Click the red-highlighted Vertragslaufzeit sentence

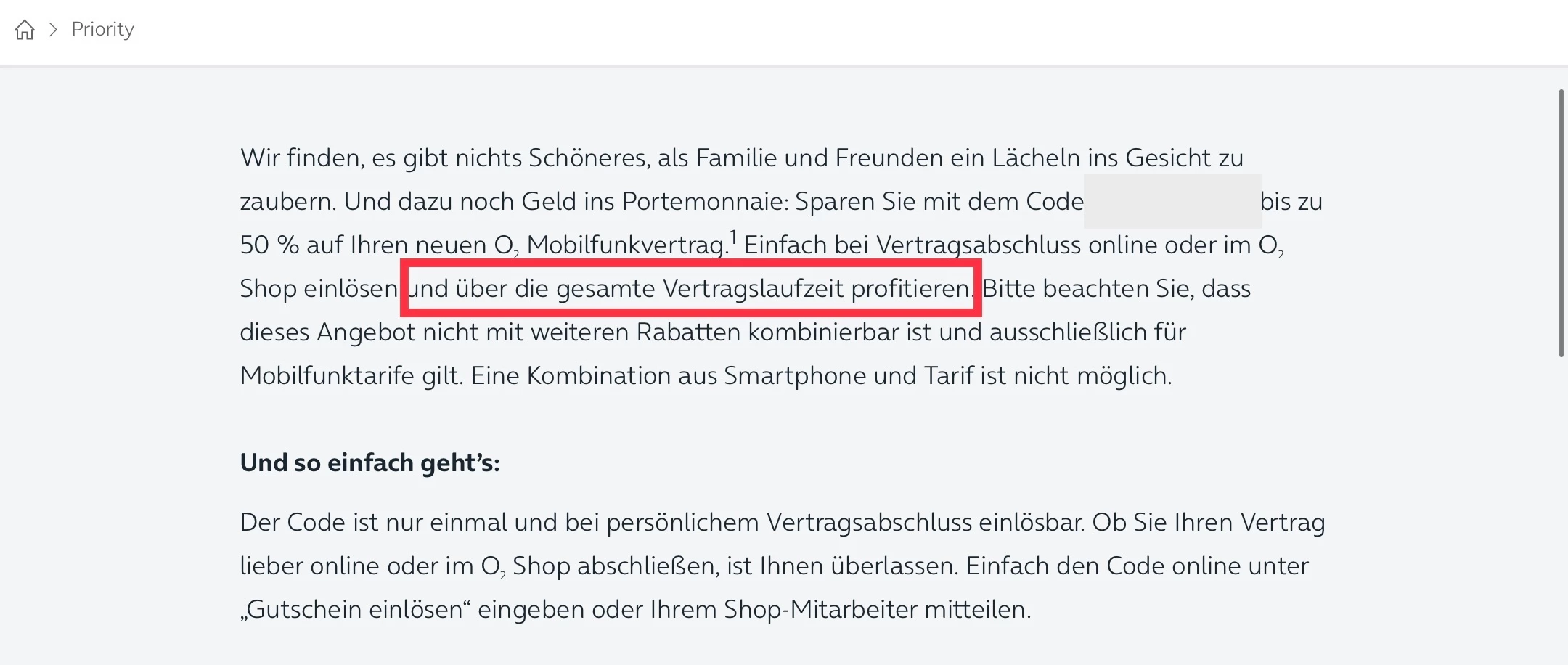690,288
